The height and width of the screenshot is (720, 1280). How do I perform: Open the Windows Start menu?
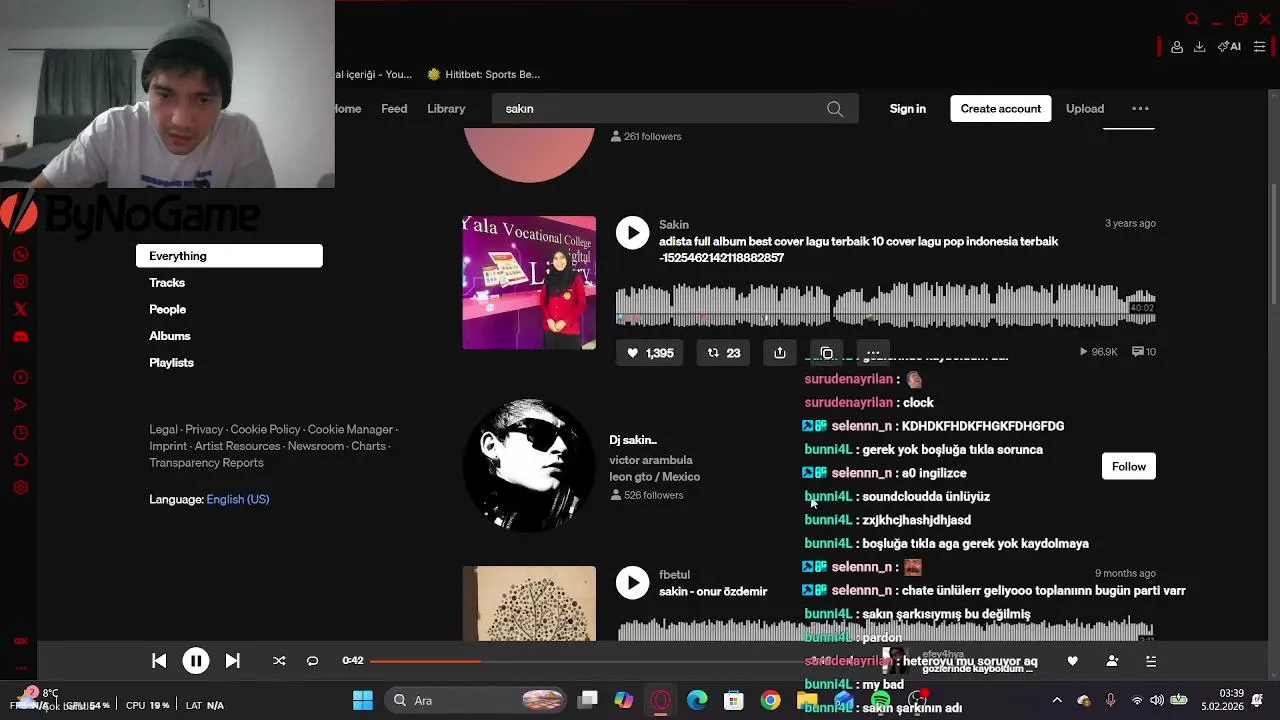[x=362, y=700]
